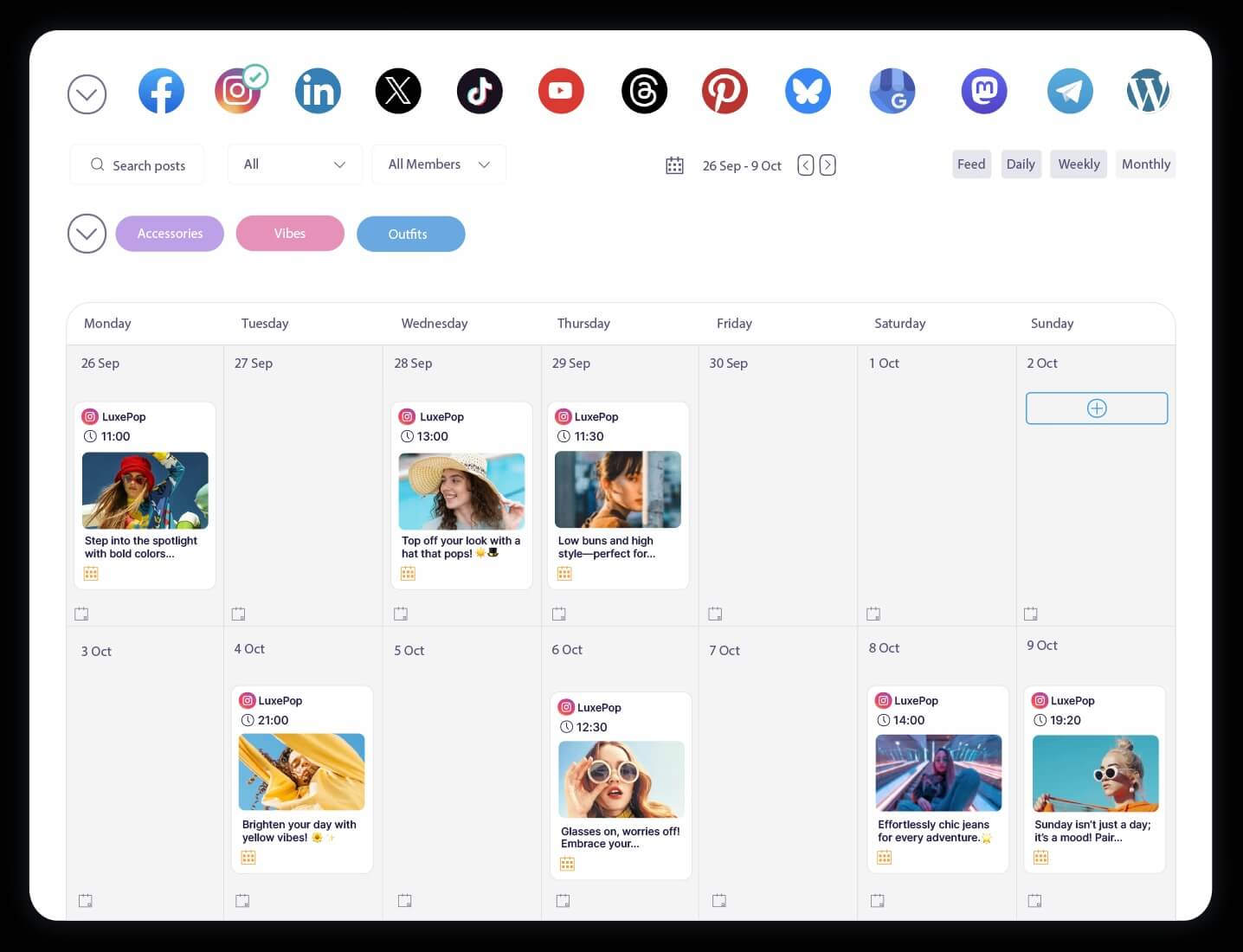Select the LinkedIn channel icon
The height and width of the screenshot is (952, 1243).
(x=318, y=91)
